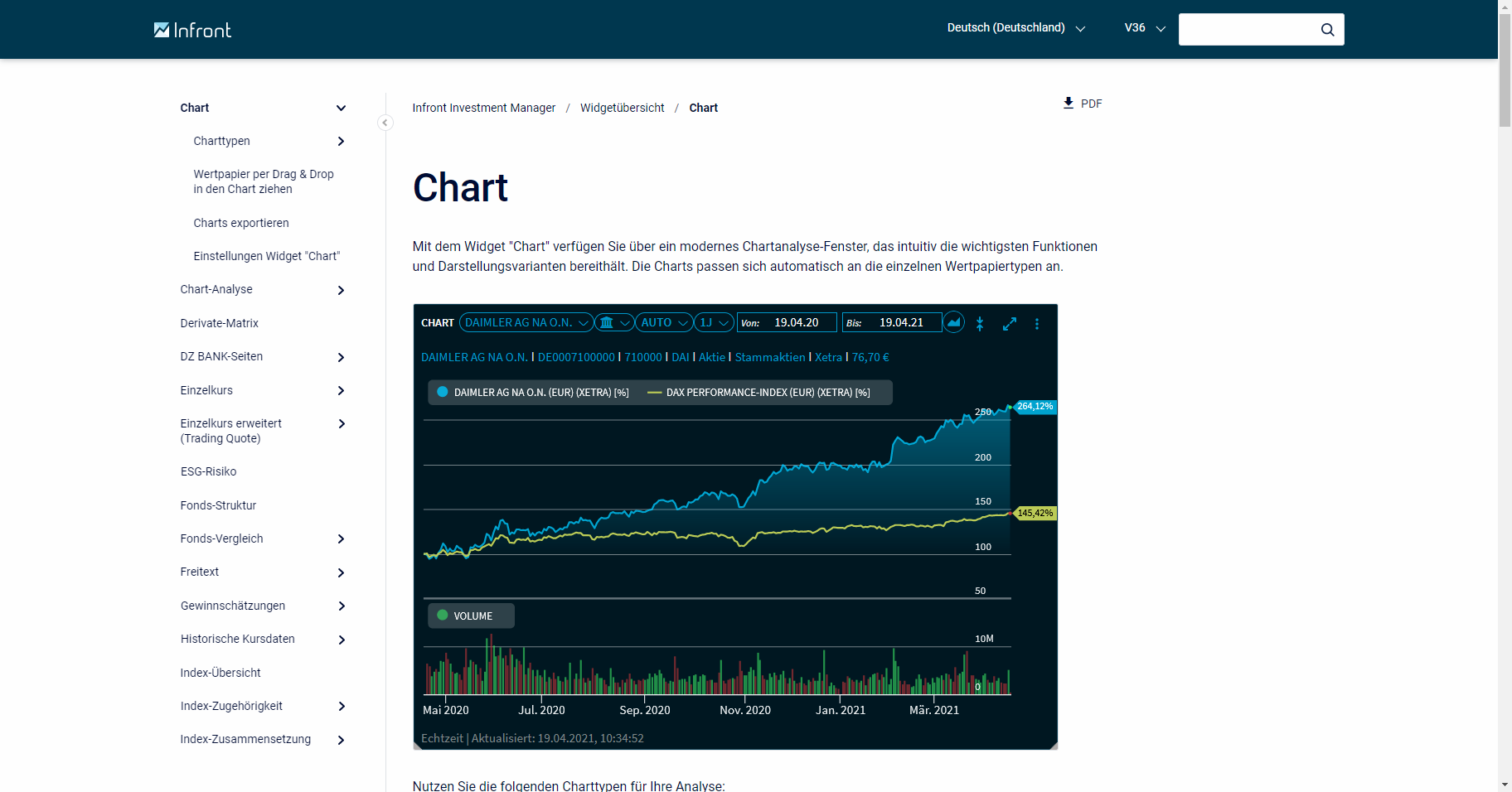Collapse the sidebar with the arrow handle
This screenshot has width=1512, height=792.
385,123
